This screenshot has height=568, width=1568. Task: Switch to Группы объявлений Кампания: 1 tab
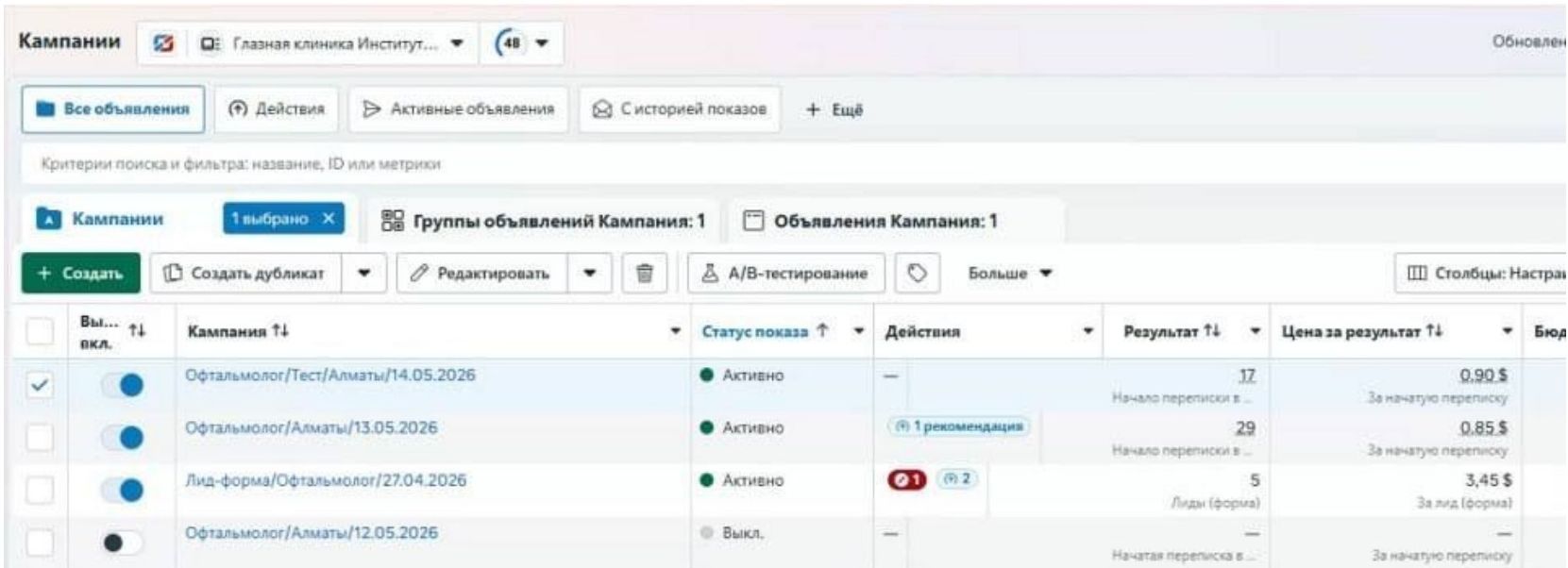coord(543,222)
